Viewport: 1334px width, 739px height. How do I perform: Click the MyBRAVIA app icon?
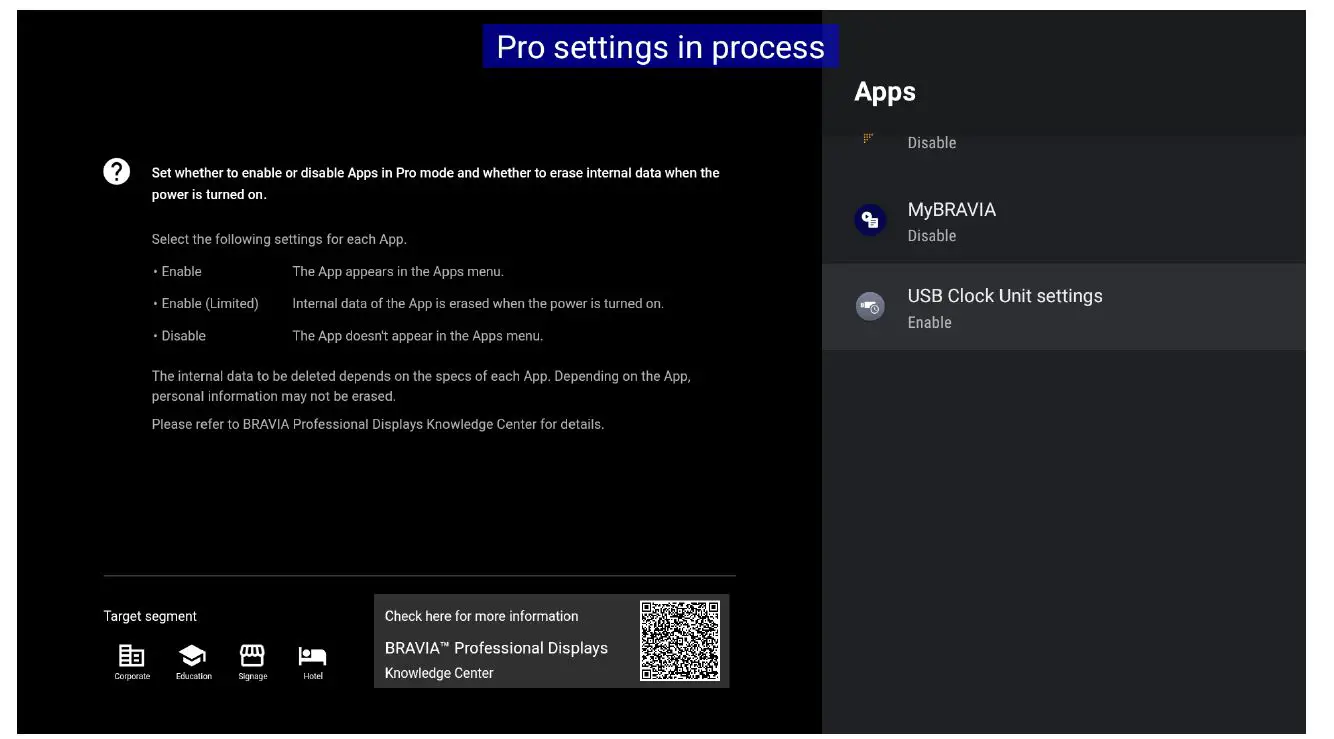point(870,220)
